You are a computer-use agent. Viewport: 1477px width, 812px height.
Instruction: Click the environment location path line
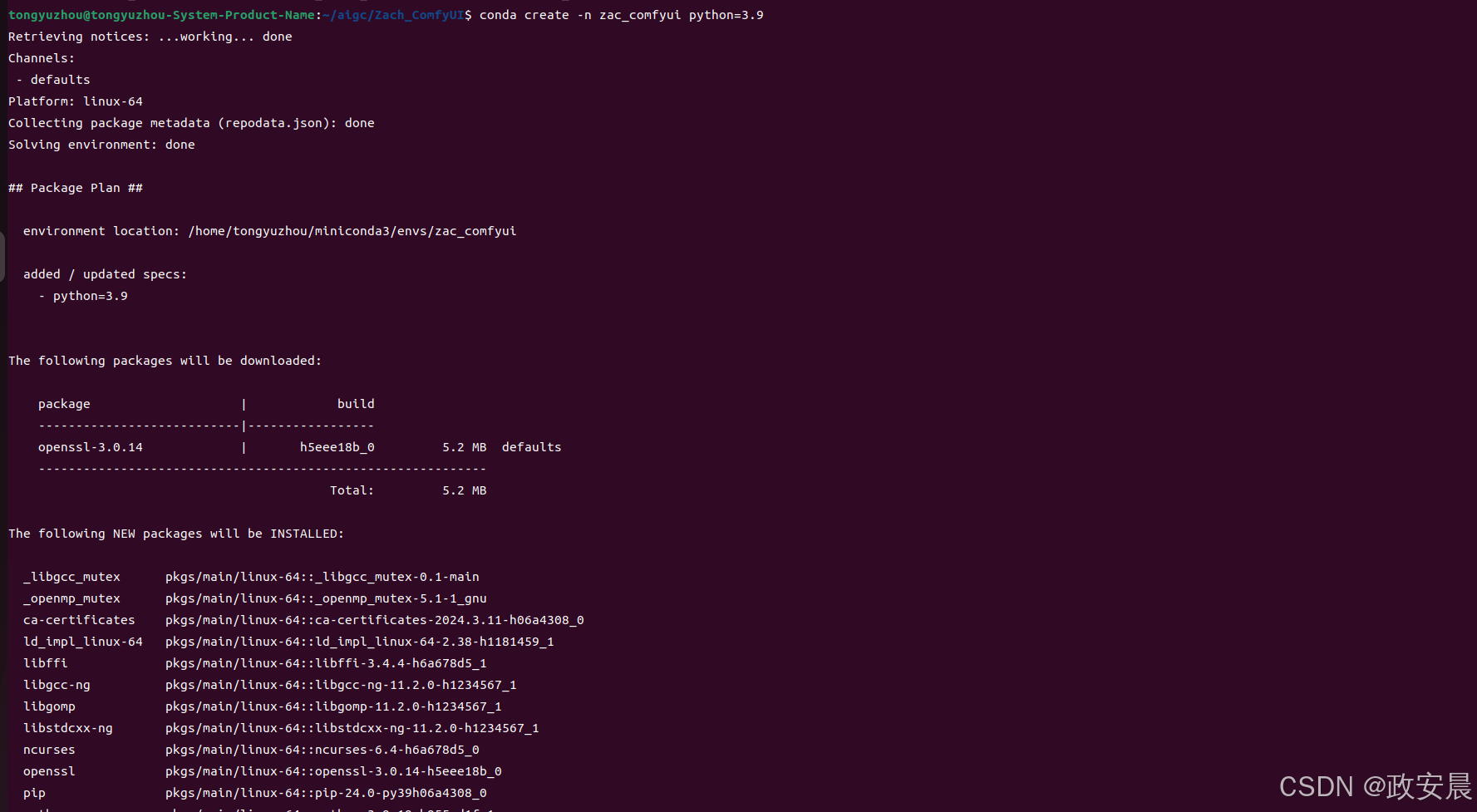(x=270, y=231)
